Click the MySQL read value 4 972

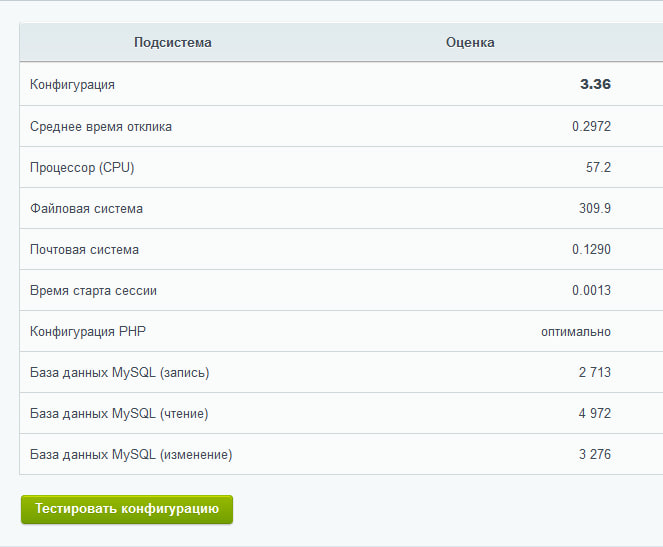tap(594, 414)
